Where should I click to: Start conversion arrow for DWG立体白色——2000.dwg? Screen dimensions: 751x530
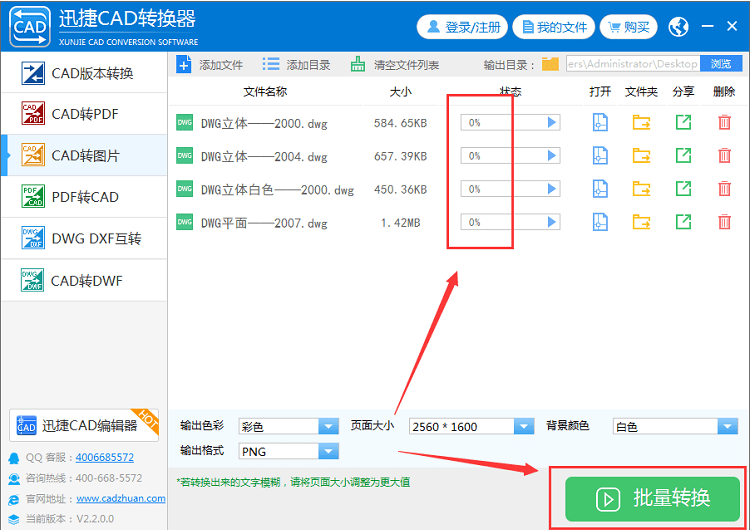click(552, 189)
